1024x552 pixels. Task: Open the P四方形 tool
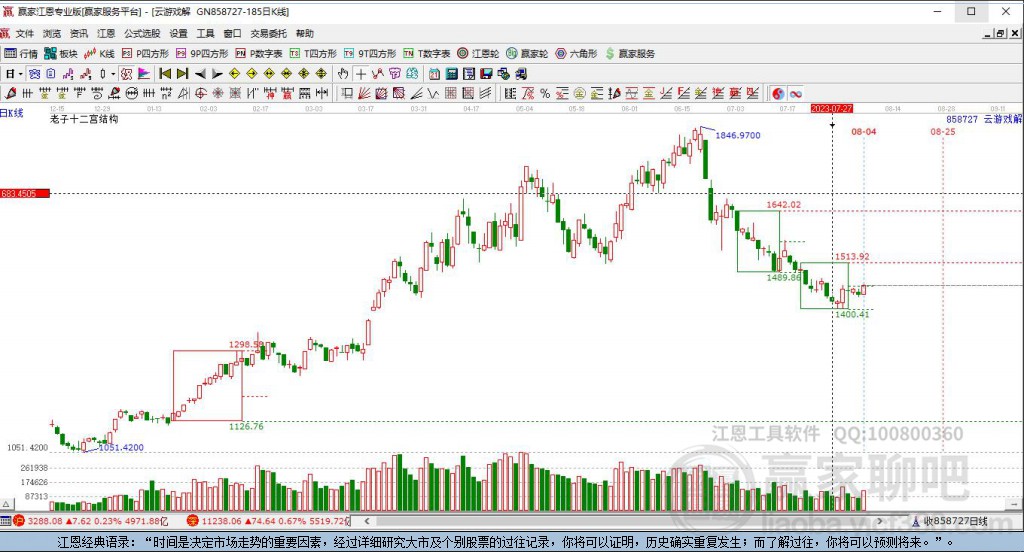145,54
